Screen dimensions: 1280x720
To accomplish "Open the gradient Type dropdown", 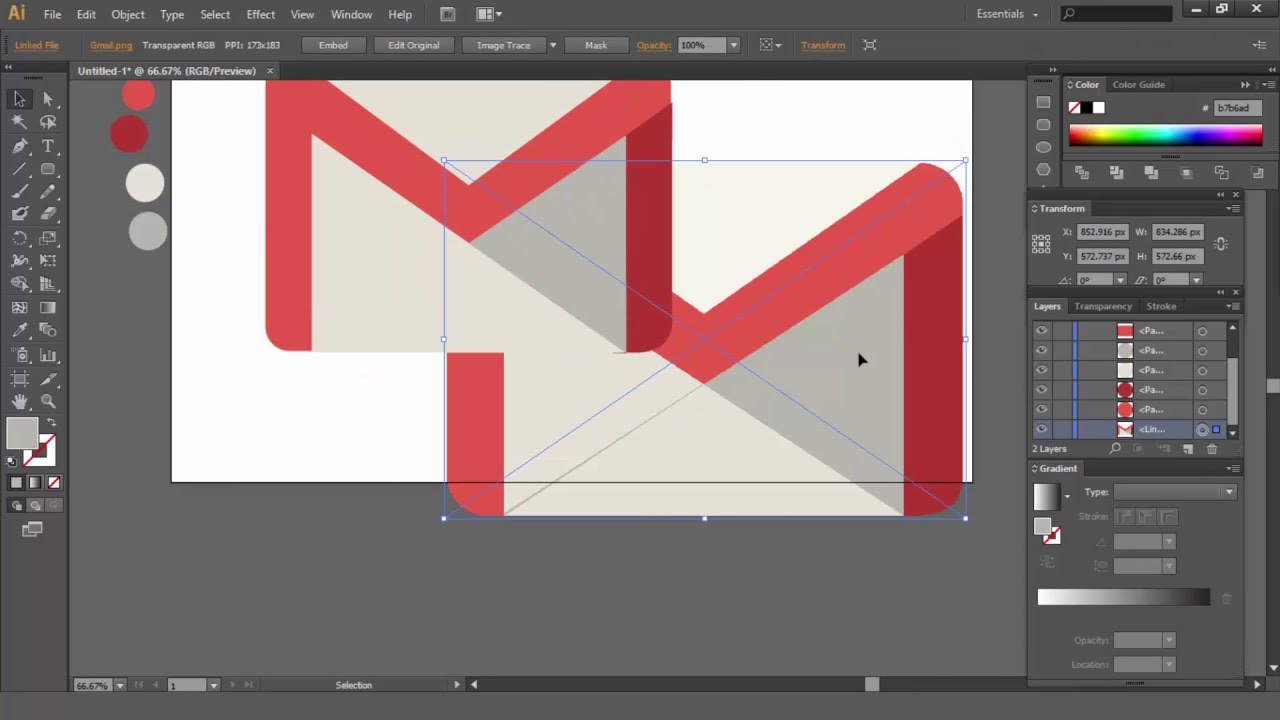I will point(1228,492).
